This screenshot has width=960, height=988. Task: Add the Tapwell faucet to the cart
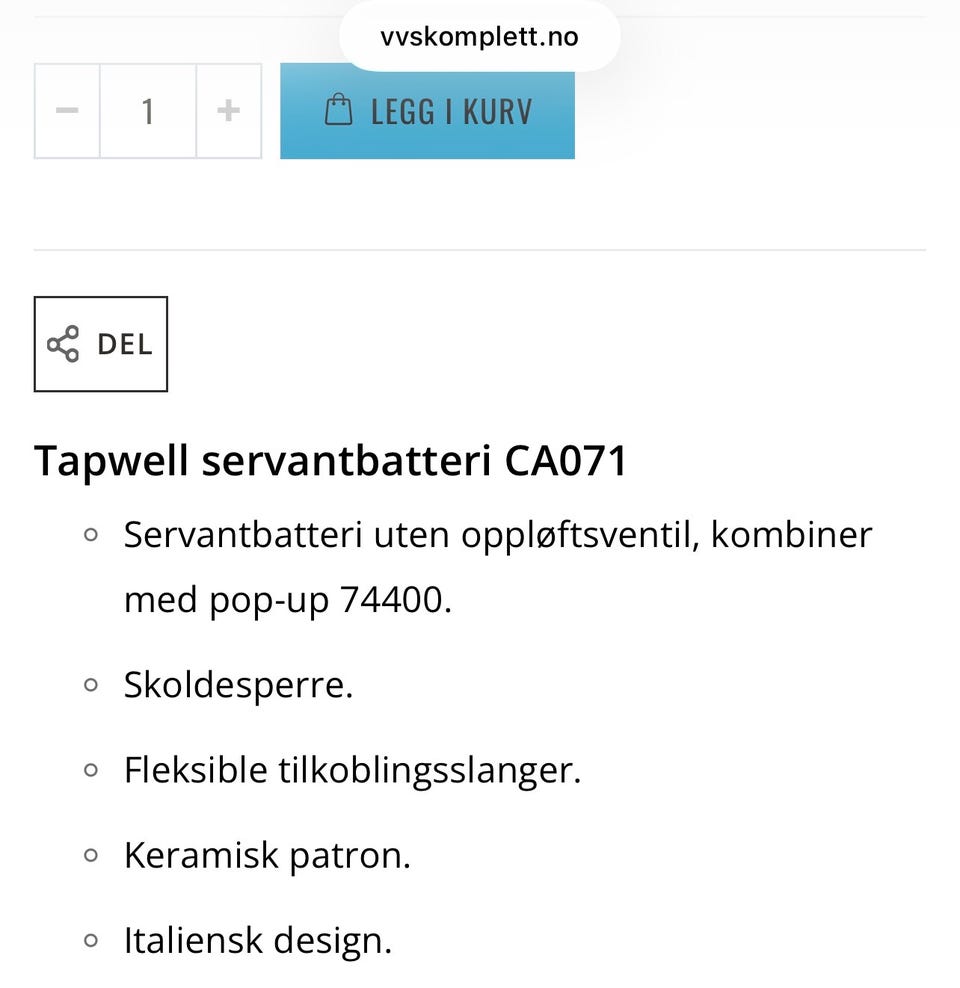427,110
